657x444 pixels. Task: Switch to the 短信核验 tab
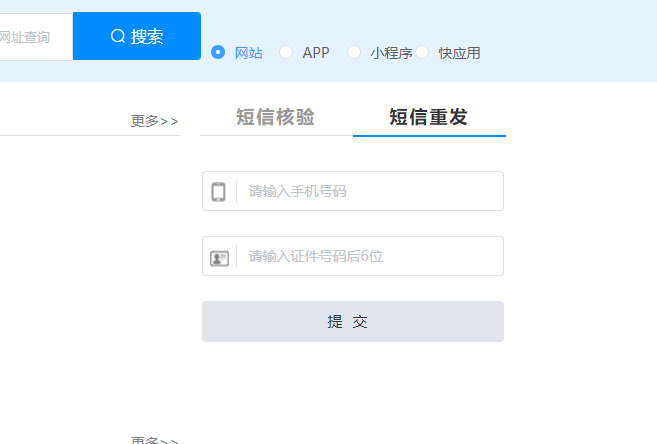point(276,117)
